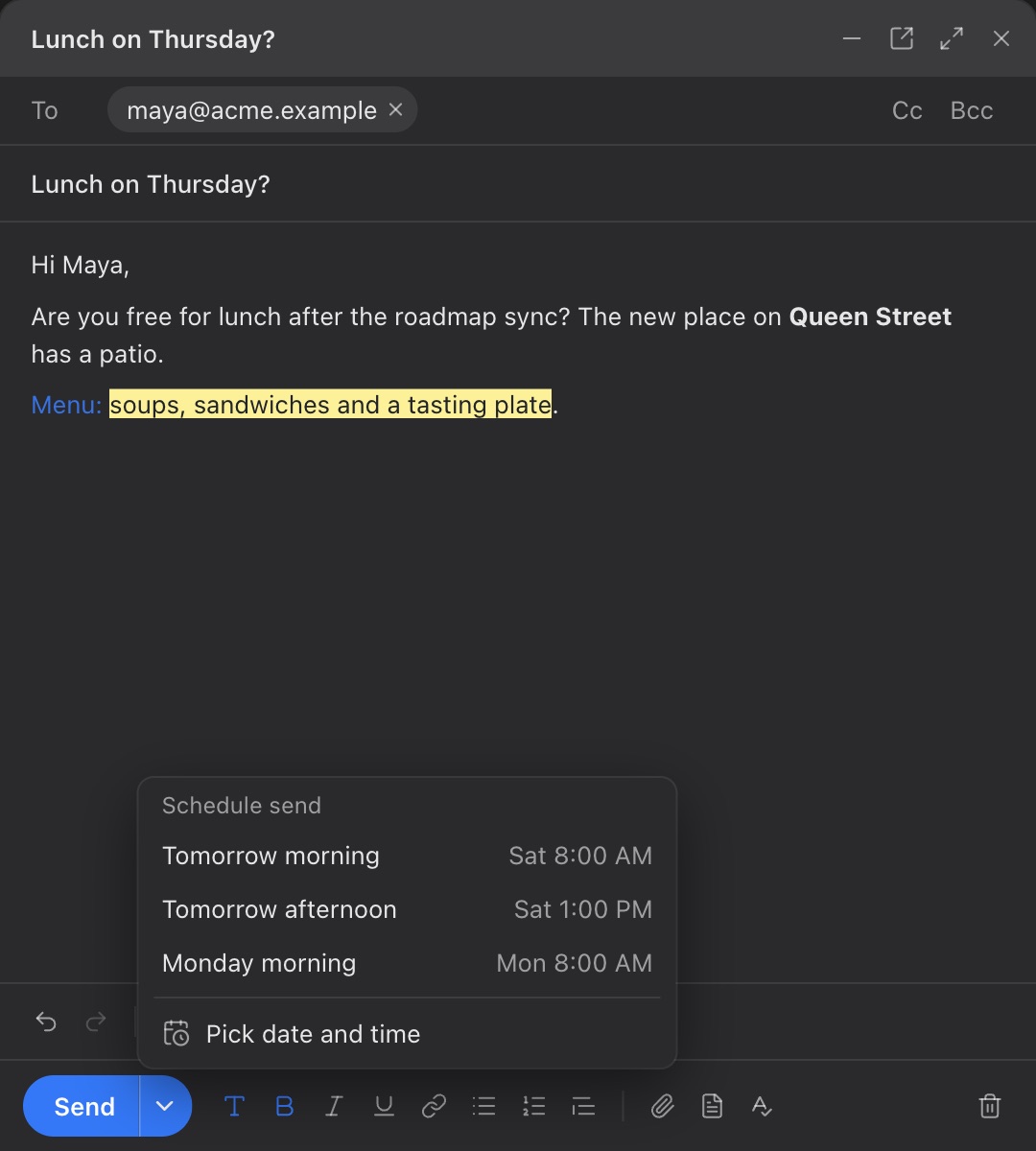The height and width of the screenshot is (1151, 1036).
Task: Click the Sat 1:00 PM time label
Action: (583, 909)
